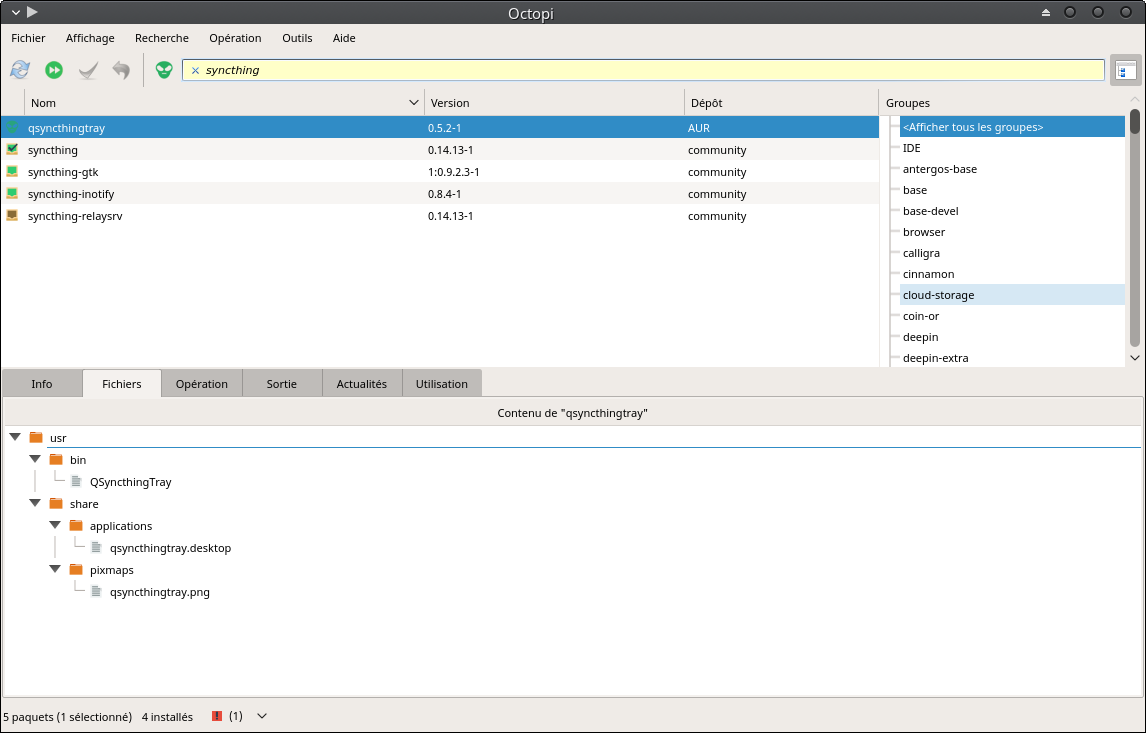Click the title bar play arrow icon
This screenshot has width=1146, height=733.
(x=32, y=12)
